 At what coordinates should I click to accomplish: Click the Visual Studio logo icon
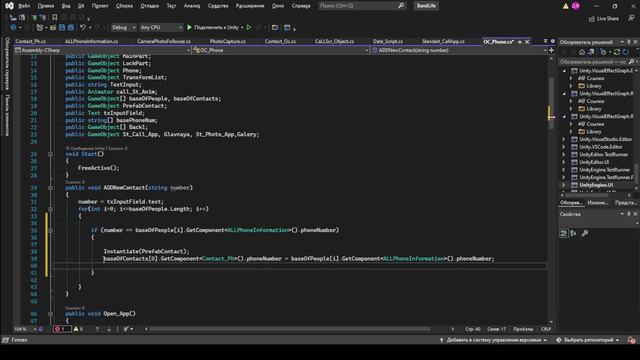[x=9, y=6]
